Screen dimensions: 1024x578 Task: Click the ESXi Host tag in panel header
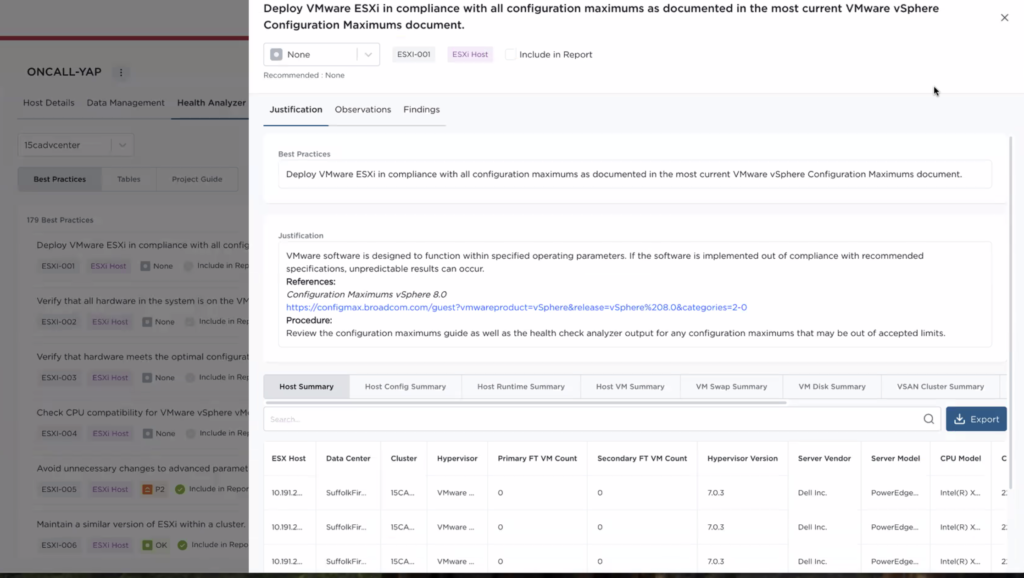pos(470,55)
